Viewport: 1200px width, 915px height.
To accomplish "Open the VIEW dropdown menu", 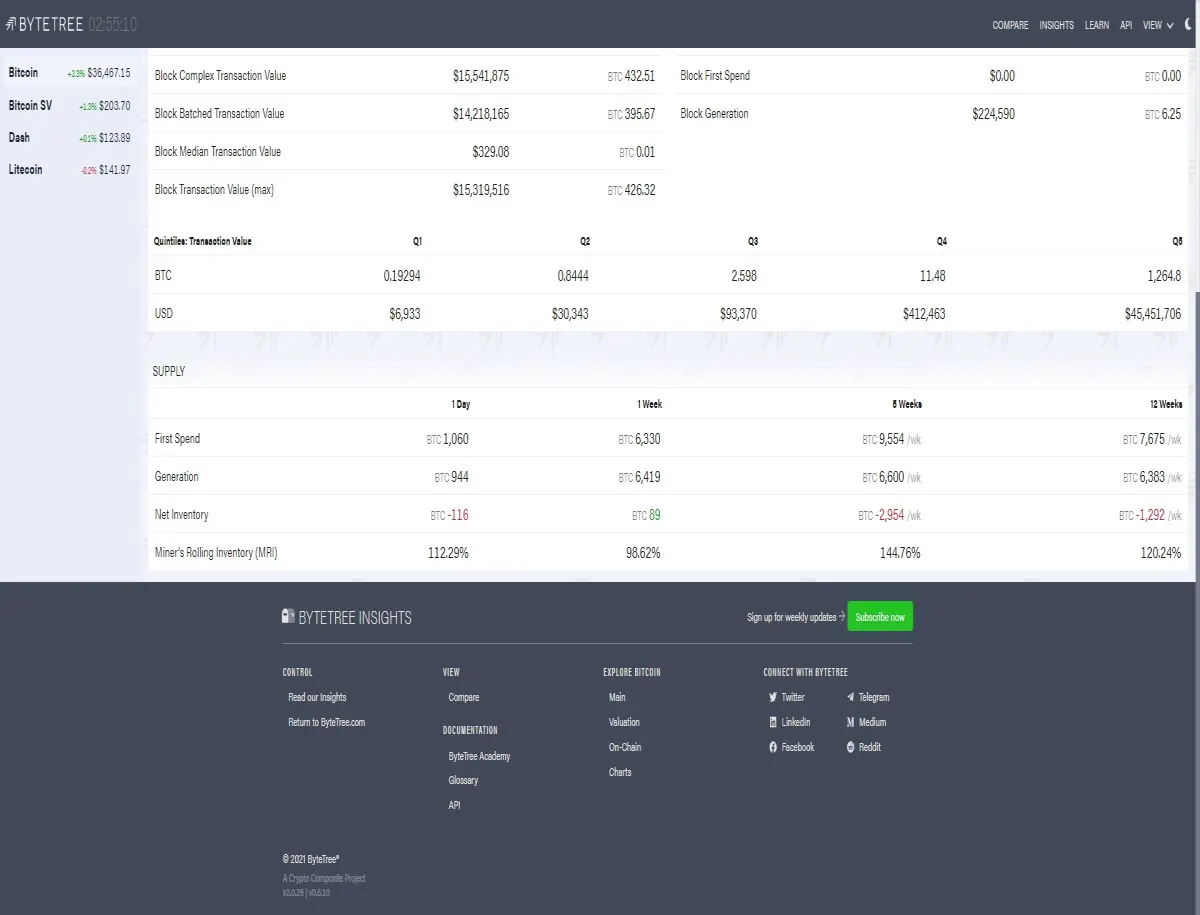I will [x=1158, y=25].
